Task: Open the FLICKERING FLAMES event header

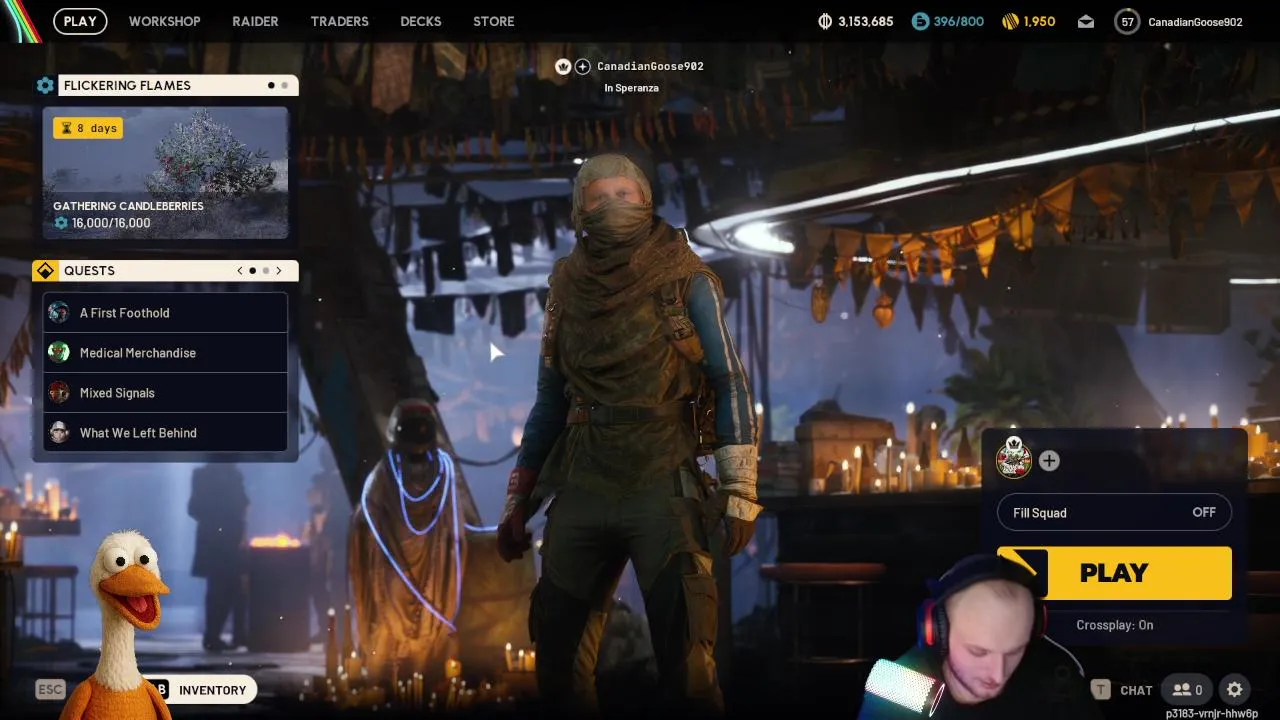Action: pos(178,86)
